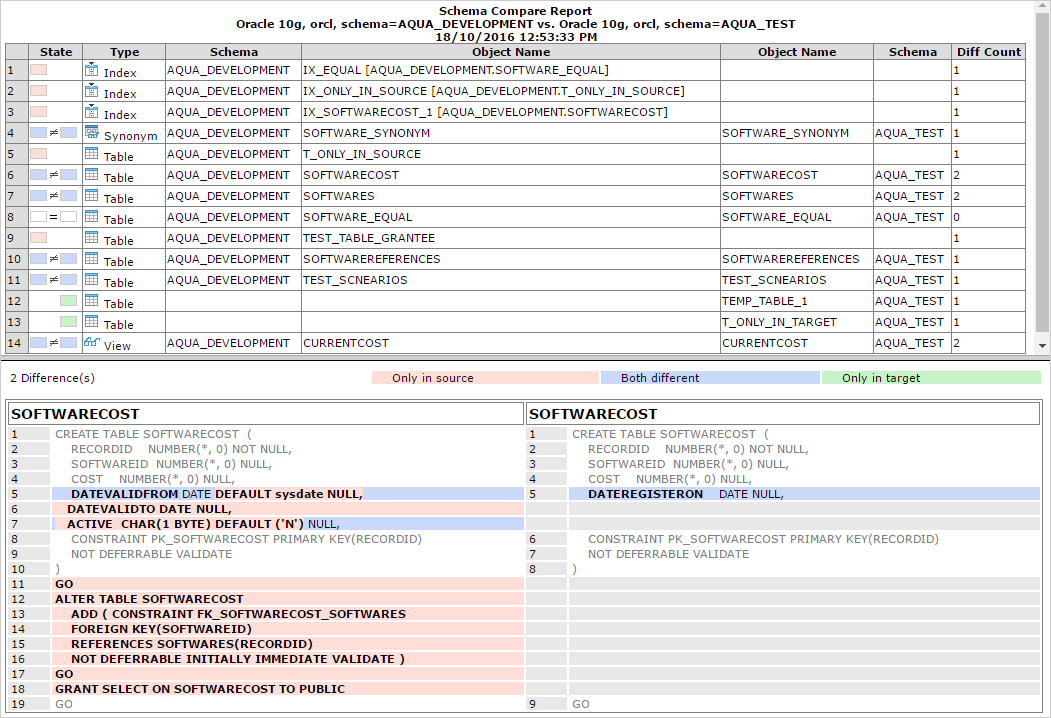Click the state indicator of SOFTWARE_SYNONYM row

pos(54,133)
